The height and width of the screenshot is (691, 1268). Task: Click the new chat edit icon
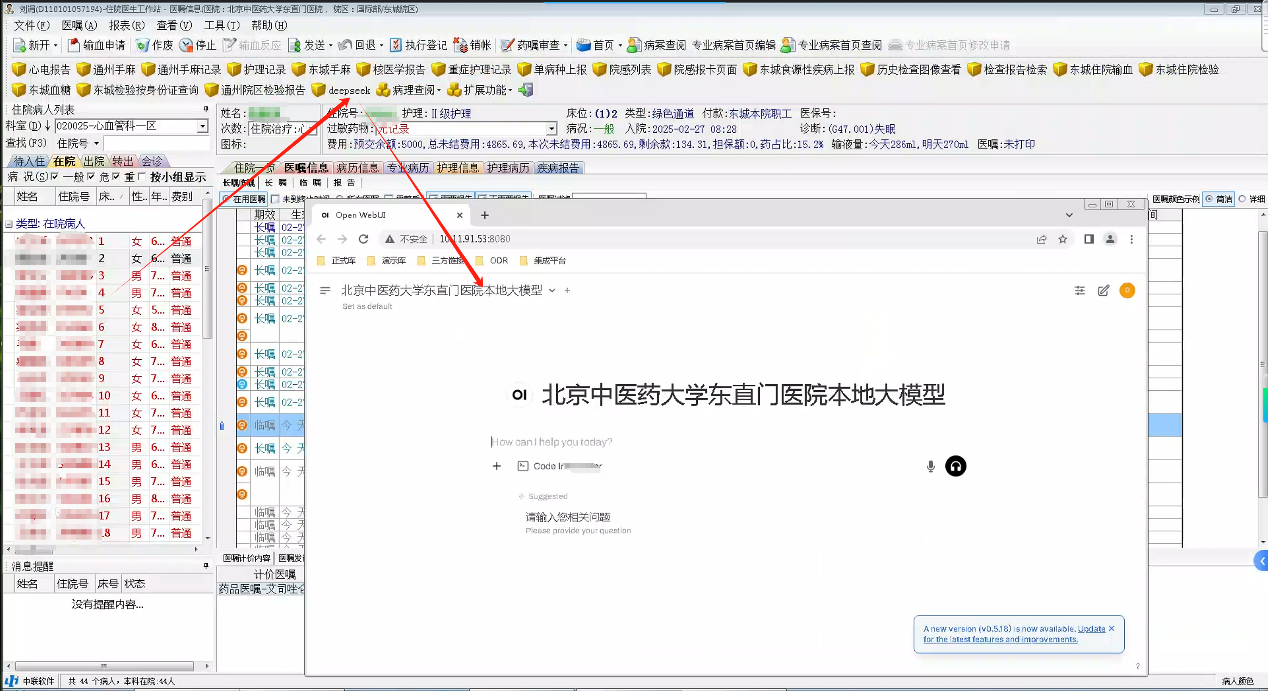[x=1103, y=290]
